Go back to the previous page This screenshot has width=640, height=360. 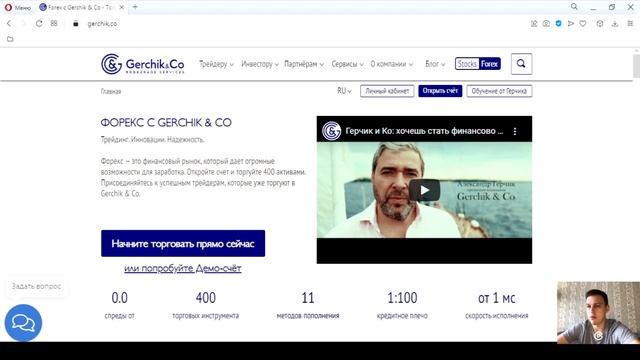(x=9, y=24)
